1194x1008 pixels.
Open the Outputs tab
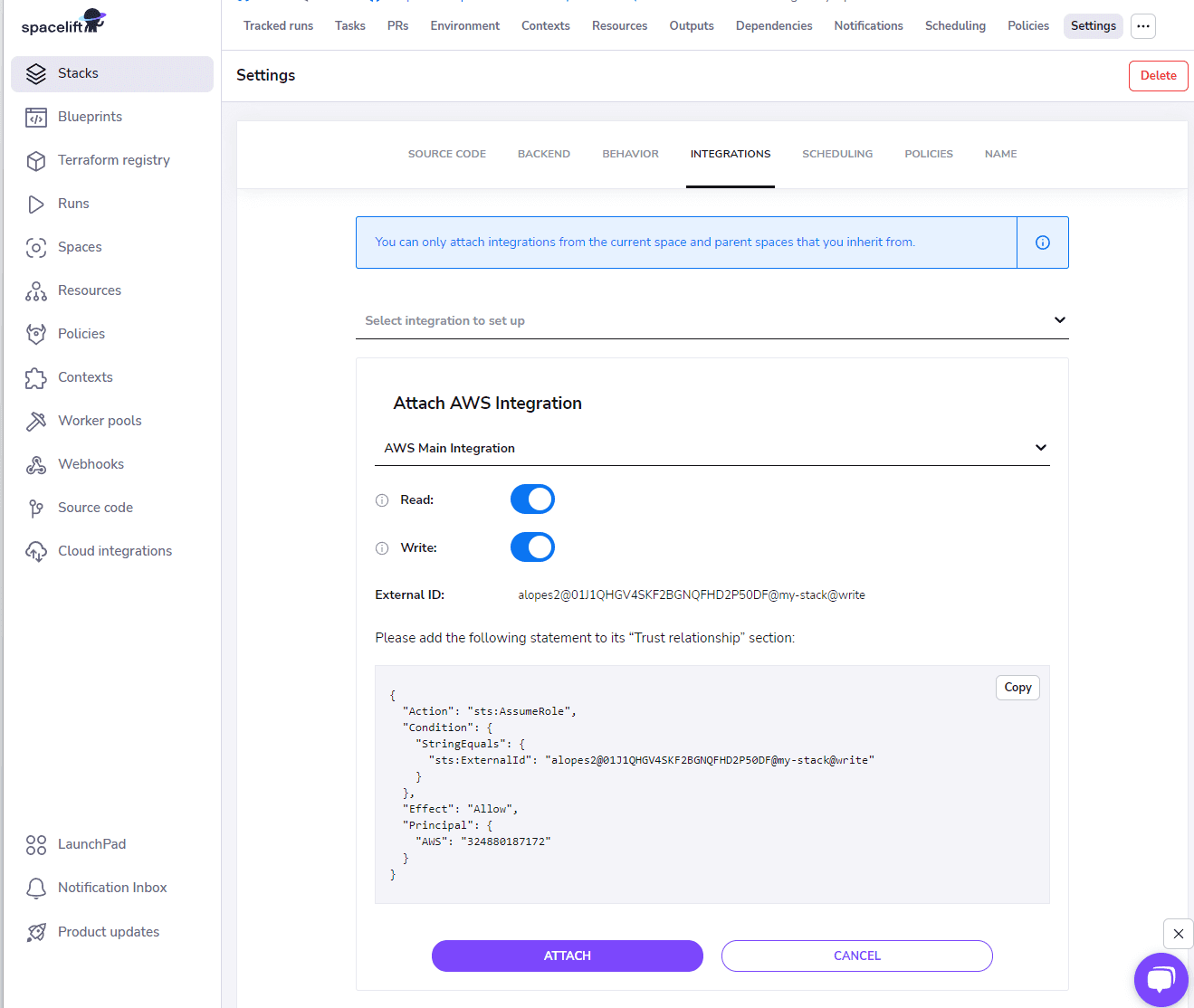pyautogui.click(x=692, y=26)
